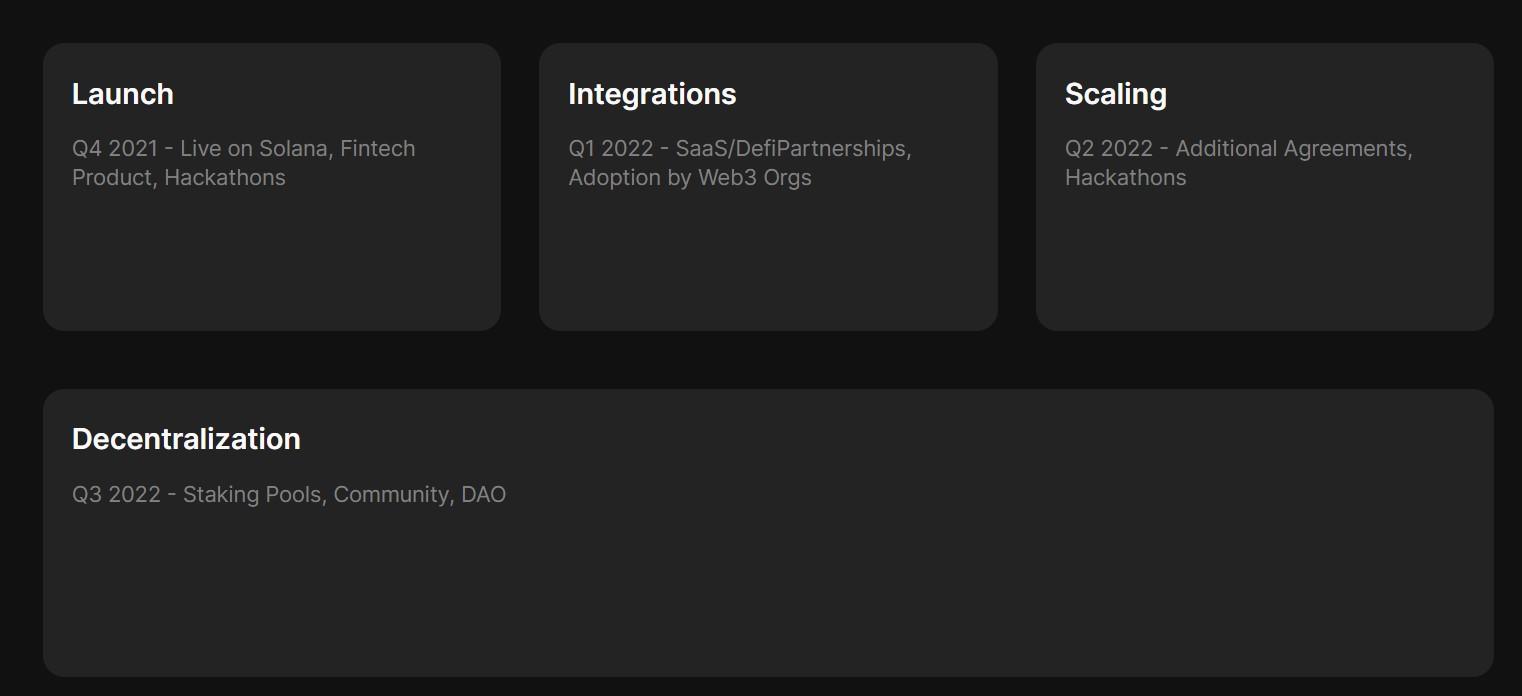The height and width of the screenshot is (696, 1522).
Task: Click the "Staking Pools" text
Action: pos(254,495)
